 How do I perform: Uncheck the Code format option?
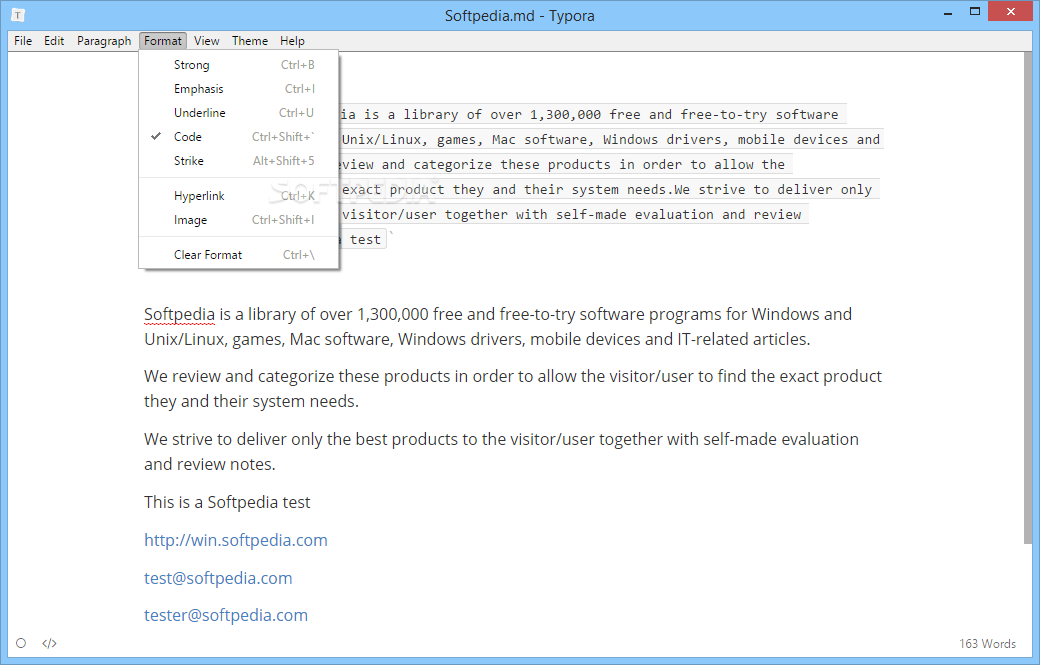[x=239, y=137]
